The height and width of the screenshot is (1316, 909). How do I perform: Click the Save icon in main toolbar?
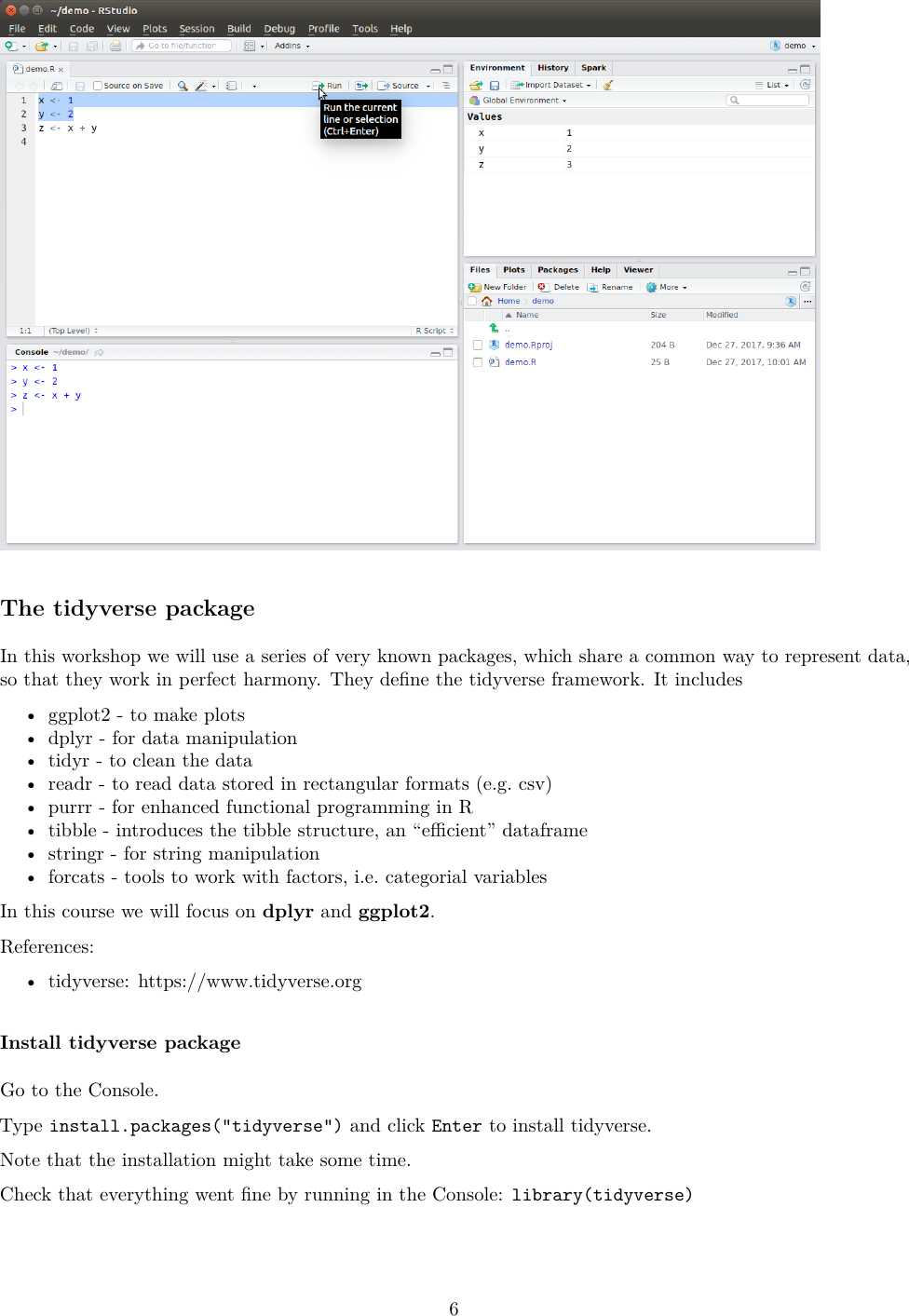(73, 46)
